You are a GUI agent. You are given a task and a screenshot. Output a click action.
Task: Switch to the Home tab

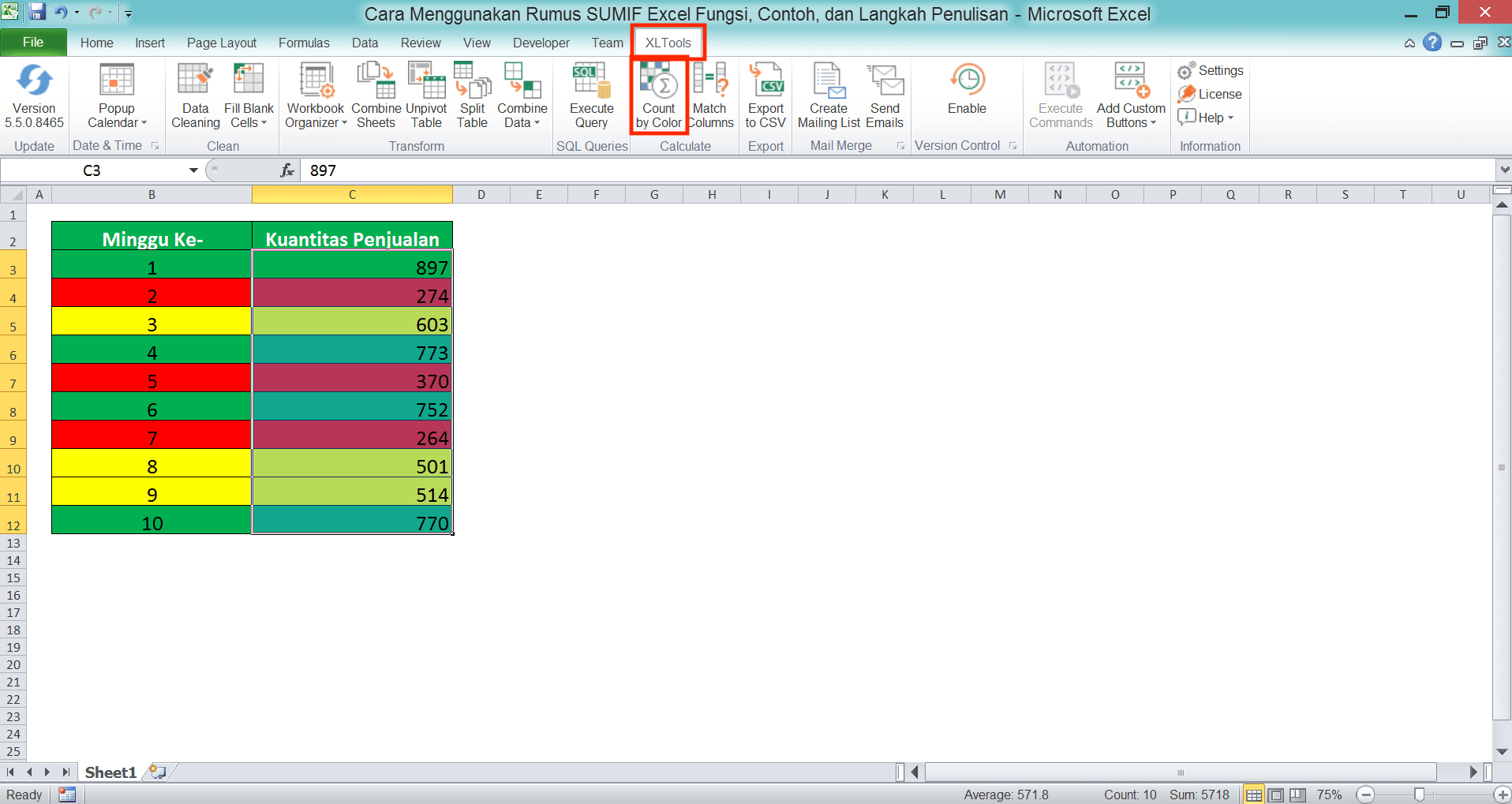click(96, 43)
